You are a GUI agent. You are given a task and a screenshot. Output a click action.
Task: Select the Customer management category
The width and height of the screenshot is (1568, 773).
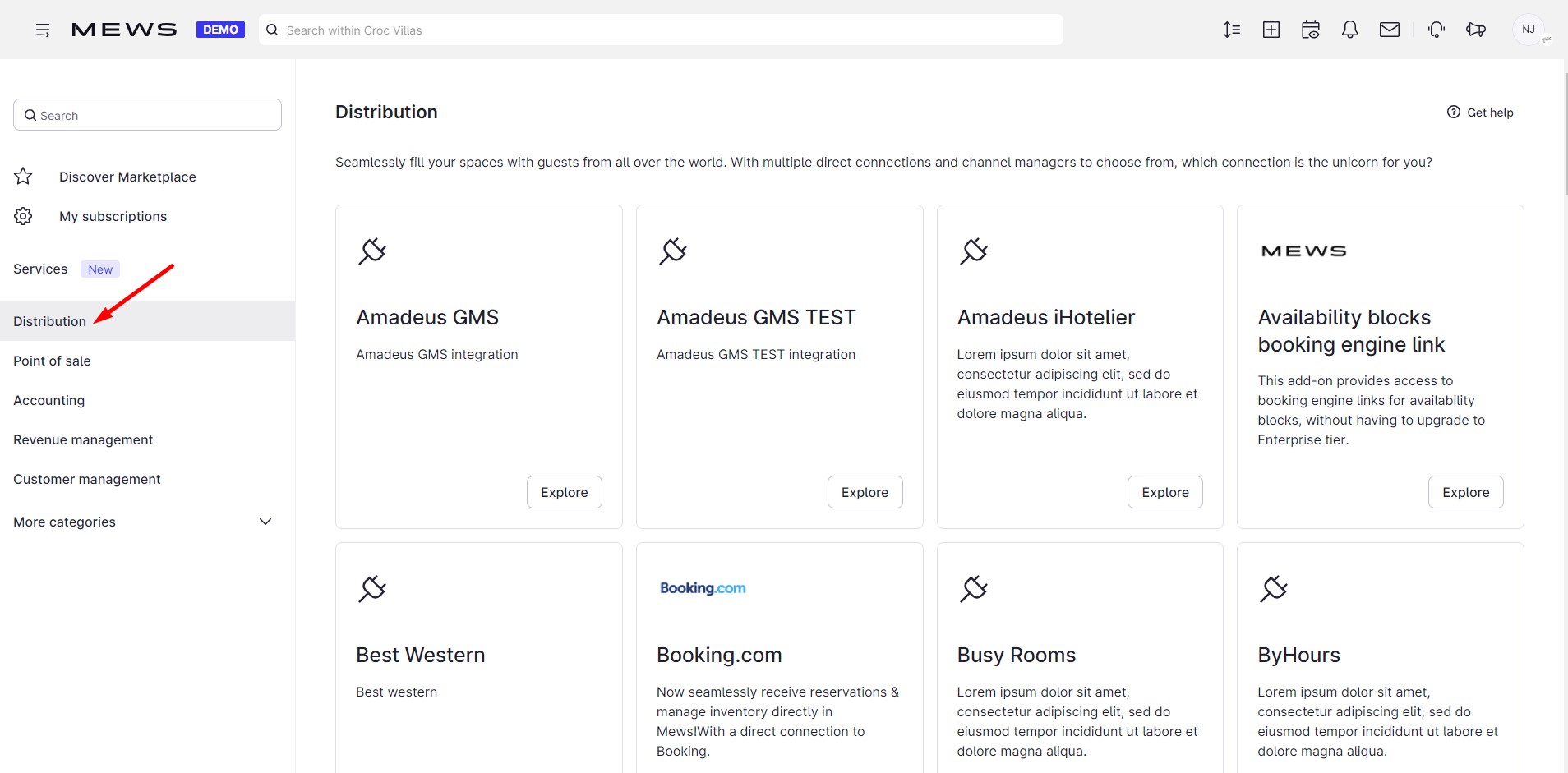(x=147, y=479)
